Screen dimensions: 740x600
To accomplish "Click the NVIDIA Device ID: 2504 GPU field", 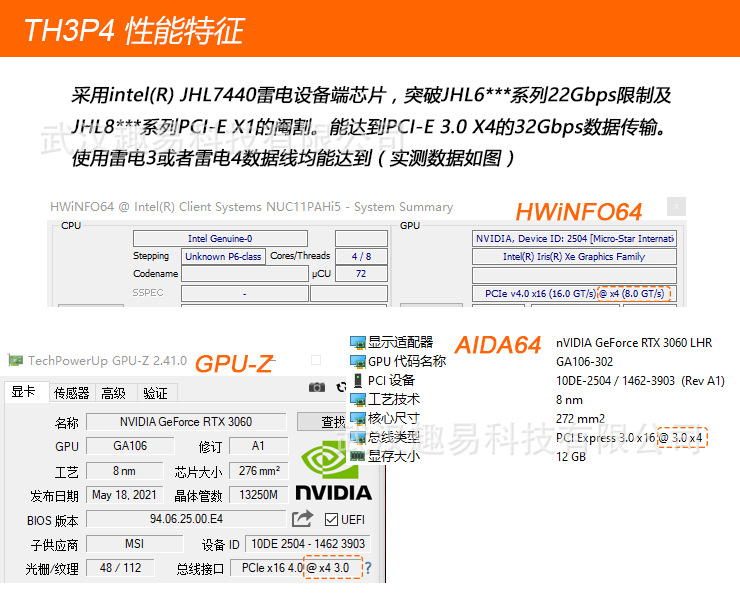I will click(574, 238).
